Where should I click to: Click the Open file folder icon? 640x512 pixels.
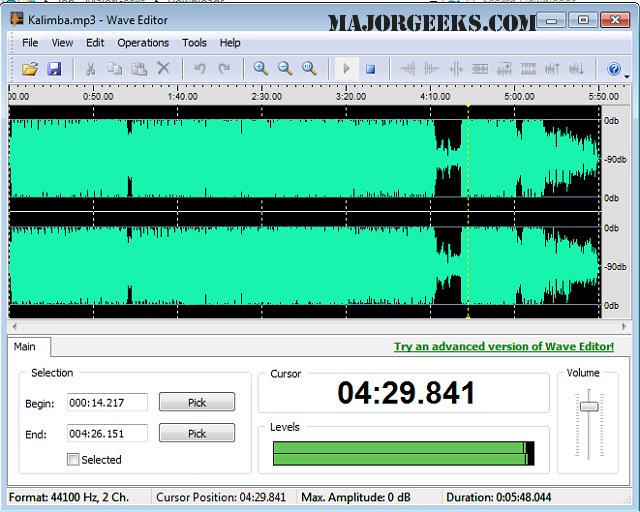click(30, 69)
